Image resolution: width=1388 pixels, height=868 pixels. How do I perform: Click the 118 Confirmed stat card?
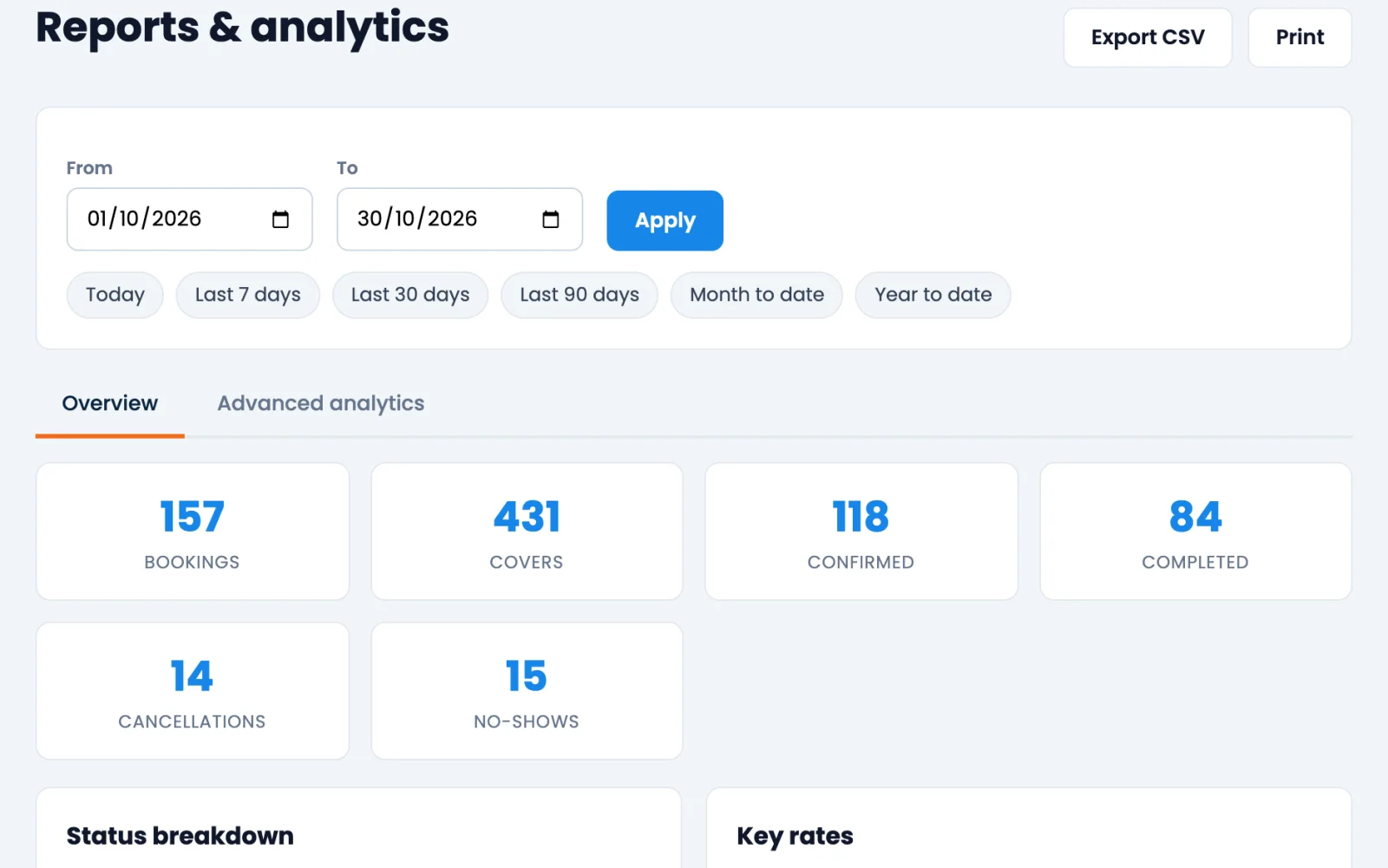(x=861, y=532)
